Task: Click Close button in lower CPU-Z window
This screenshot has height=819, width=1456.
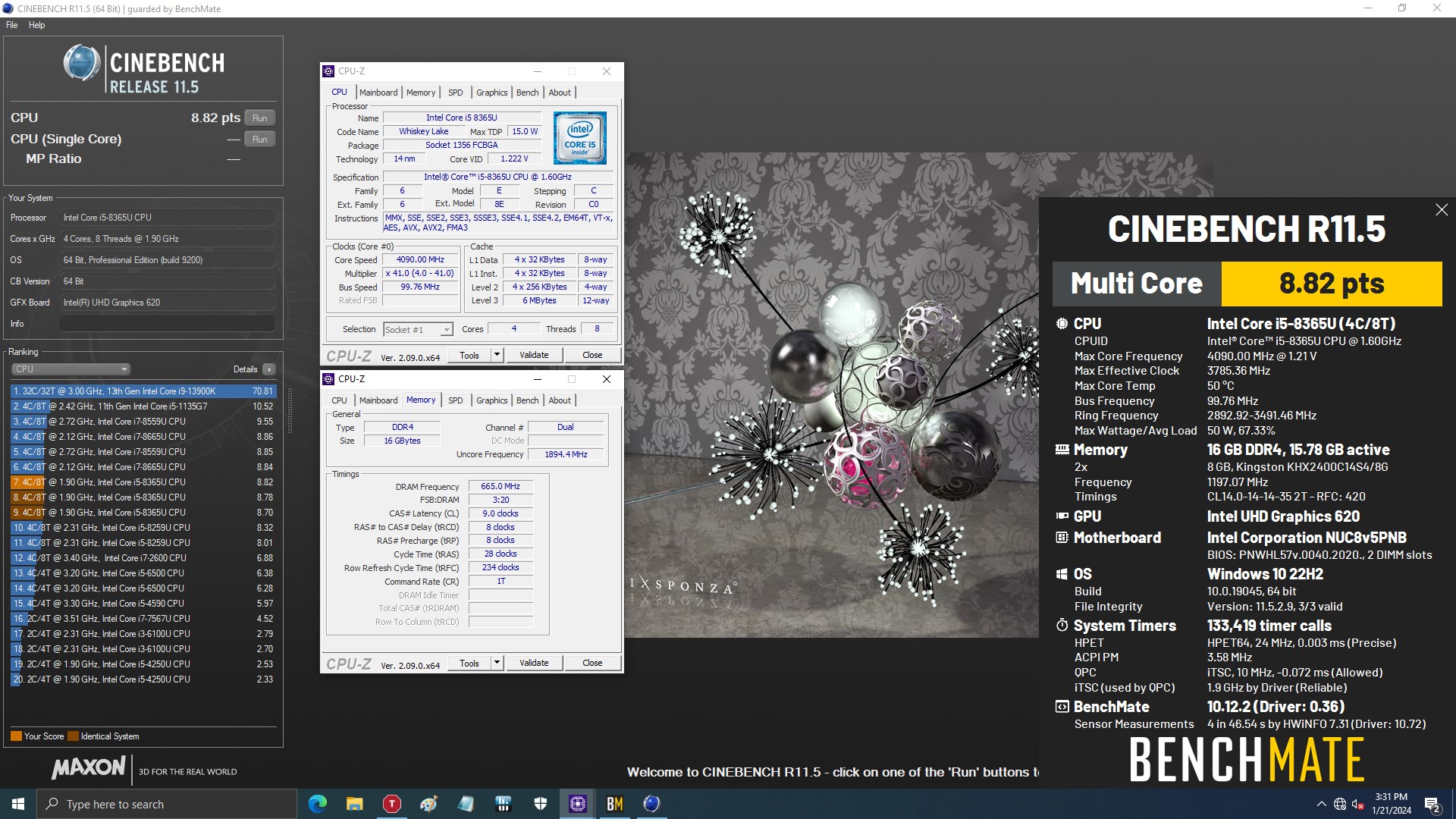Action: (x=592, y=663)
